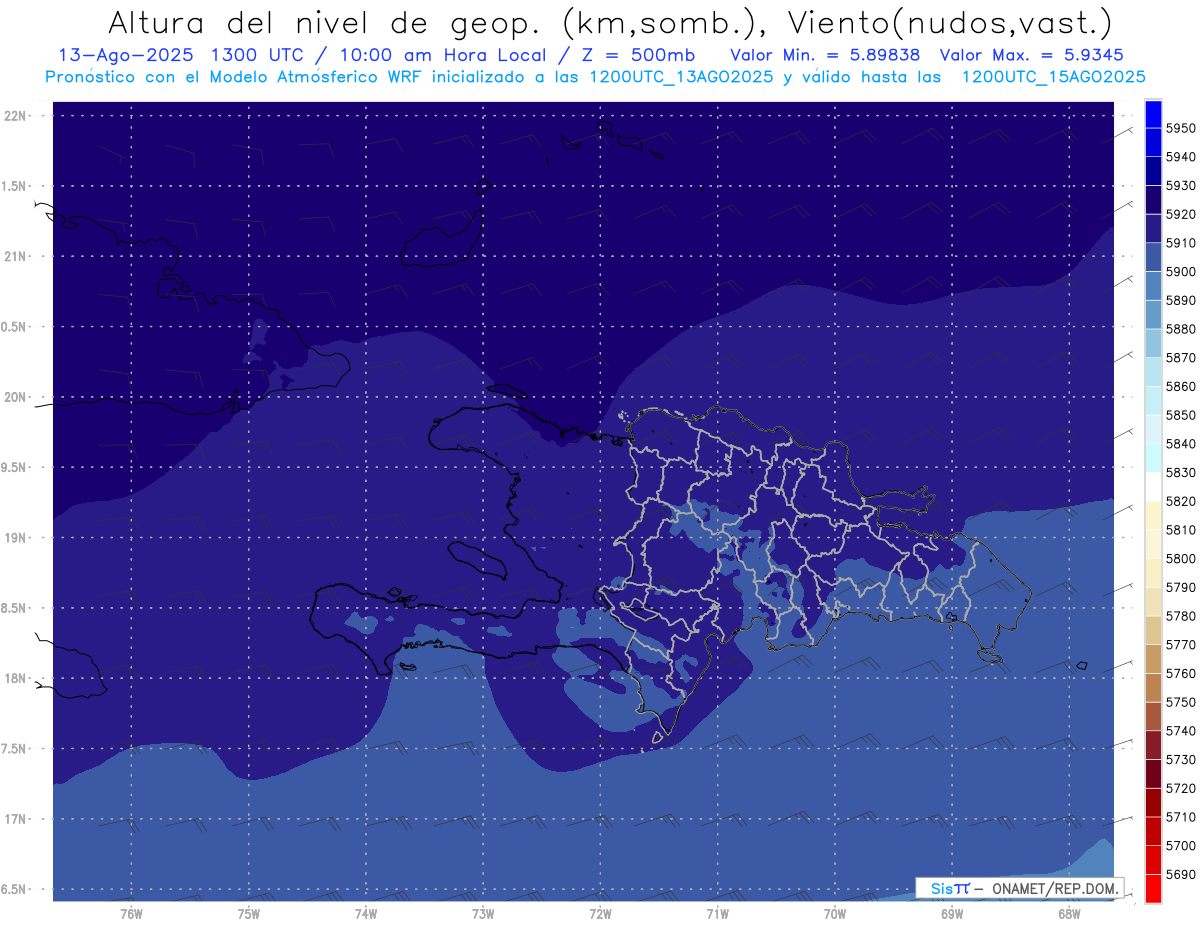Click the 72W longitude label
Image resolution: width=1200 pixels, height=927 pixels.
tap(600, 913)
